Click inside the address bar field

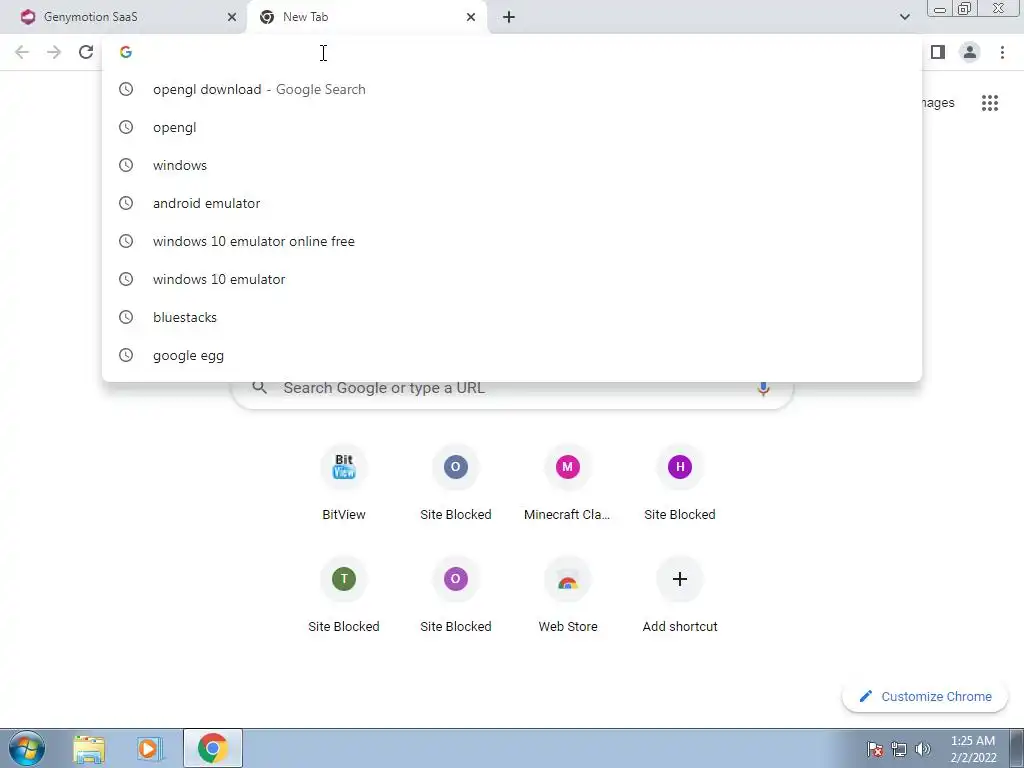click(512, 52)
